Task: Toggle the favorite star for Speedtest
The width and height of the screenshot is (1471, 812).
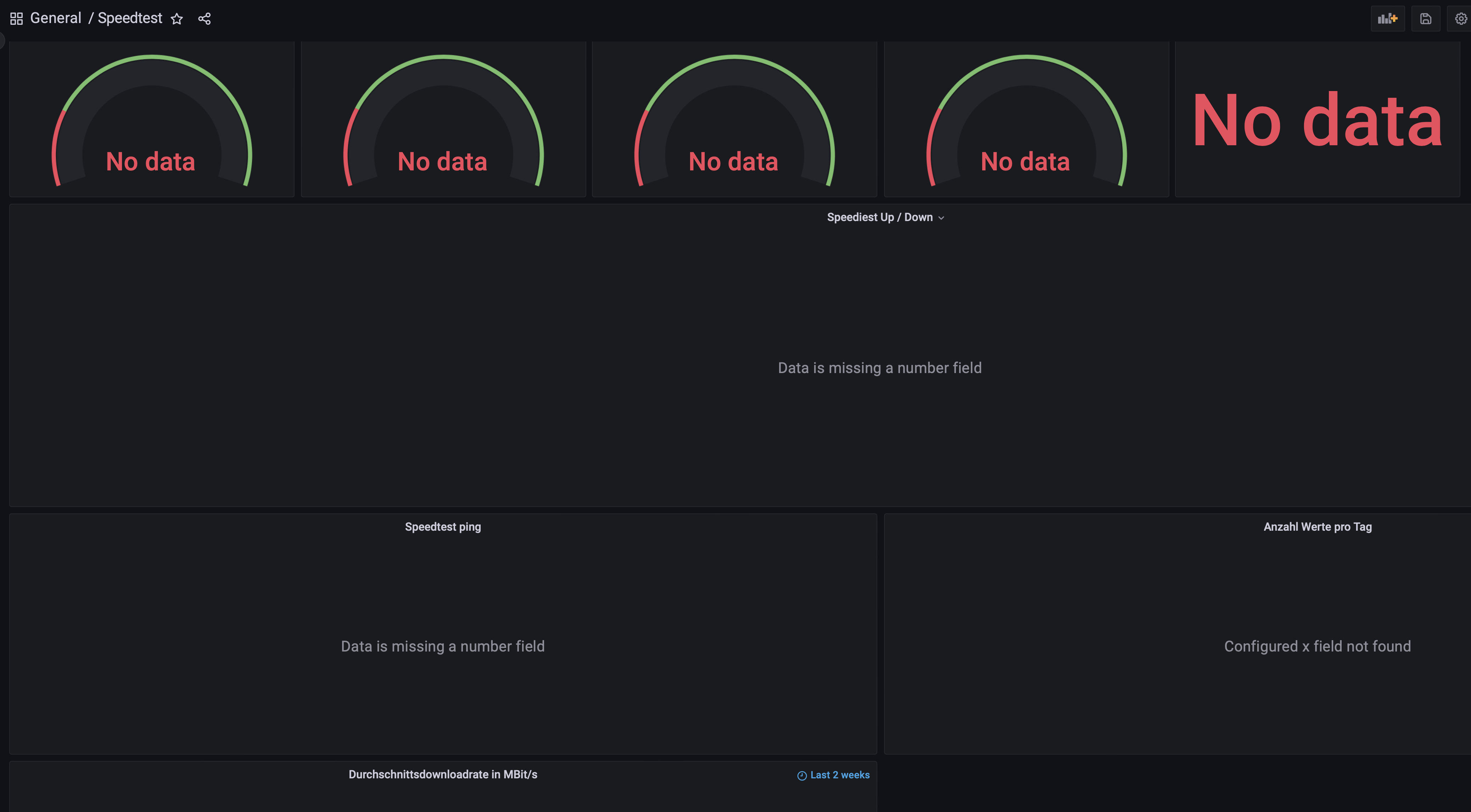Action: tap(177, 18)
